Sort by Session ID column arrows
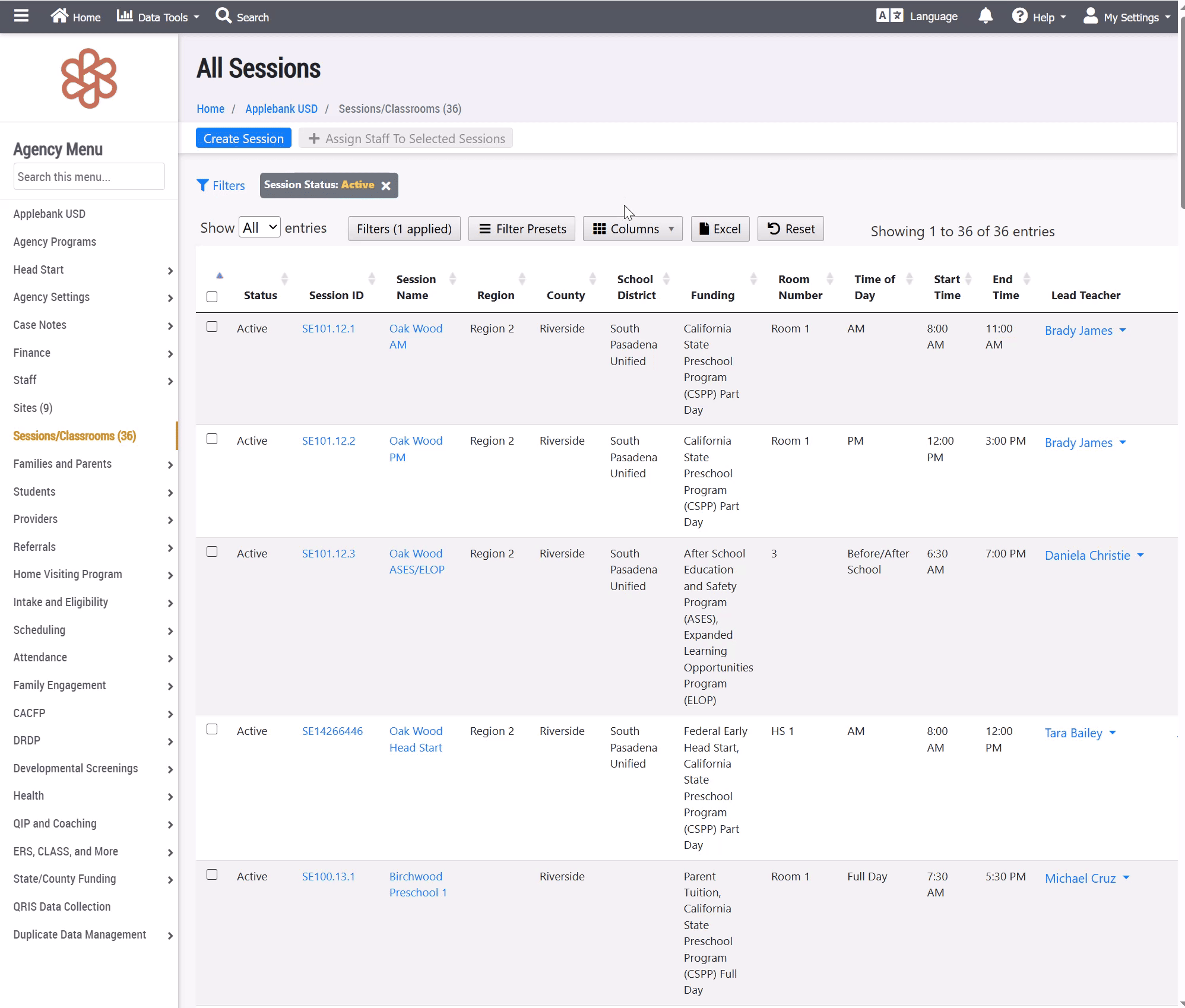Image resolution: width=1185 pixels, height=1008 pixels. [x=372, y=279]
